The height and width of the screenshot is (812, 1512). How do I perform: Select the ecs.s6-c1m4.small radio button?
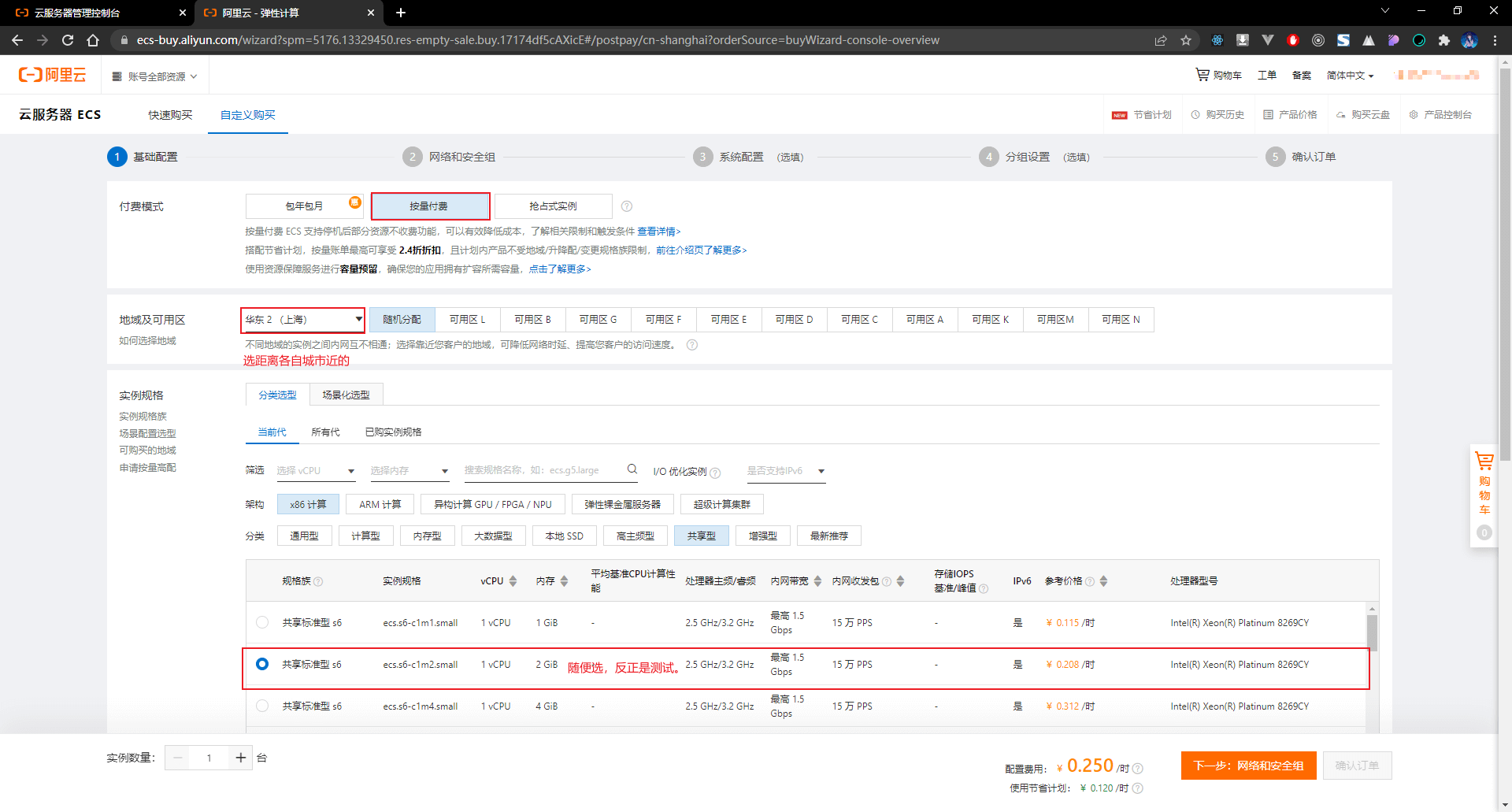pyautogui.click(x=262, y=706)
